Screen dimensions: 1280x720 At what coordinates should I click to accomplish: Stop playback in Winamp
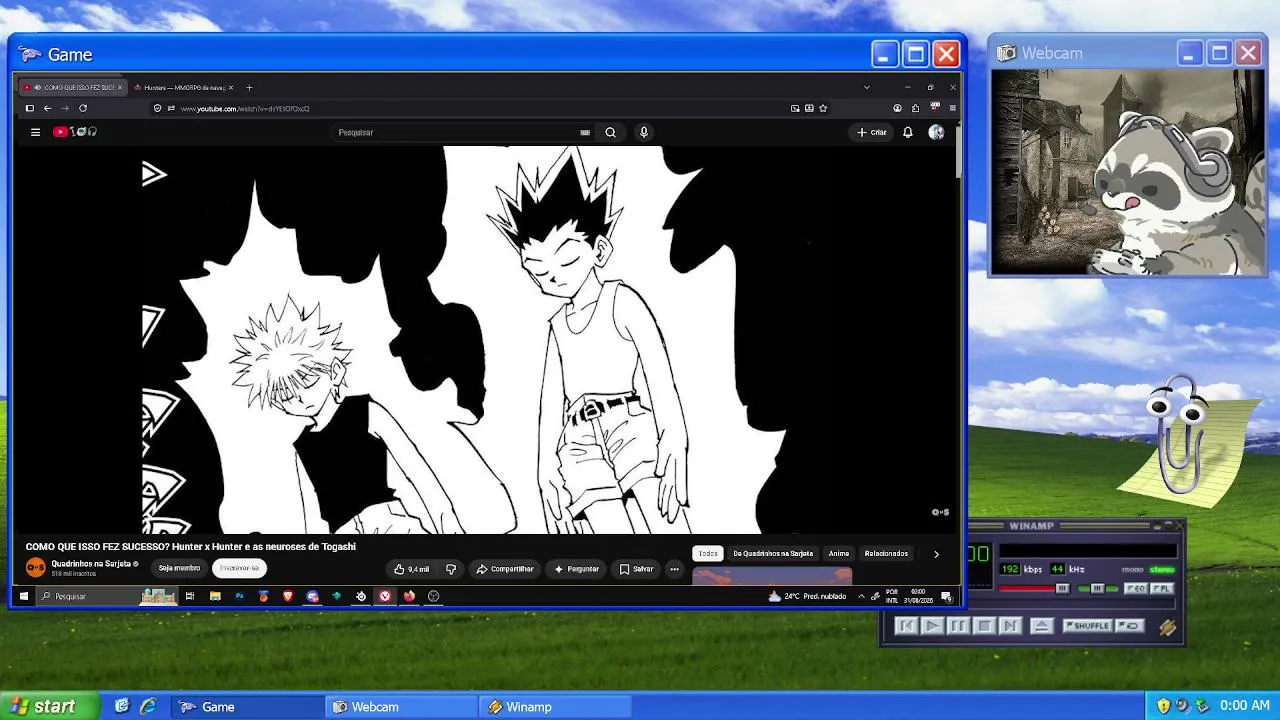984,626
